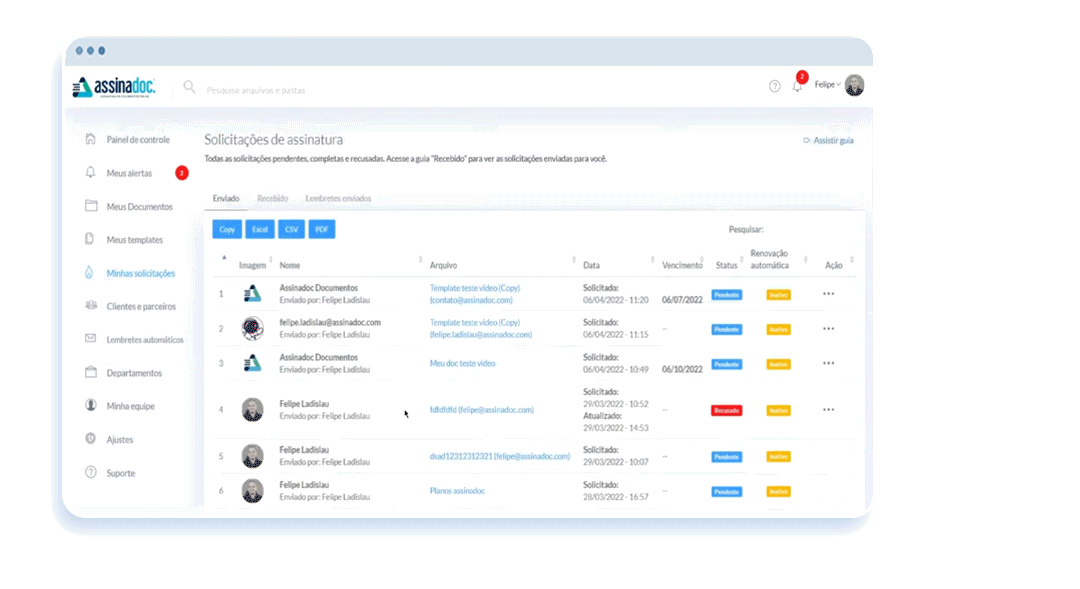1080x589 pixels.
Task: Open action menu for first row
Action: point(828,294)
